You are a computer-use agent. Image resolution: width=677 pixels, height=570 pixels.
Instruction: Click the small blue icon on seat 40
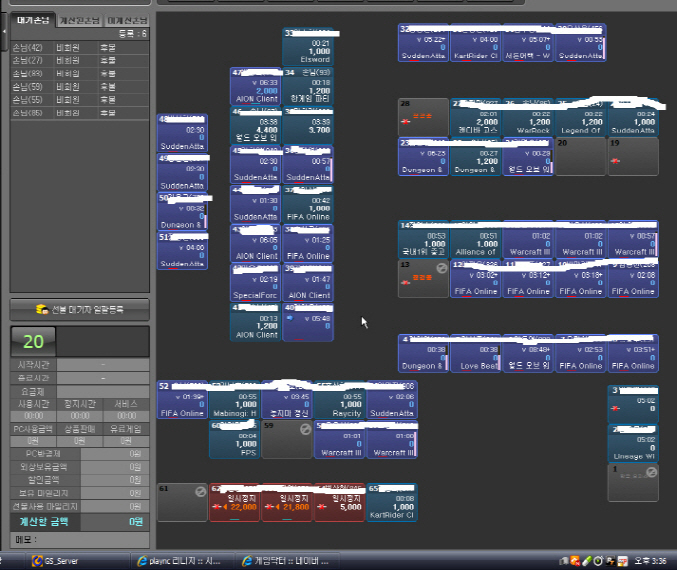point(290,318)
